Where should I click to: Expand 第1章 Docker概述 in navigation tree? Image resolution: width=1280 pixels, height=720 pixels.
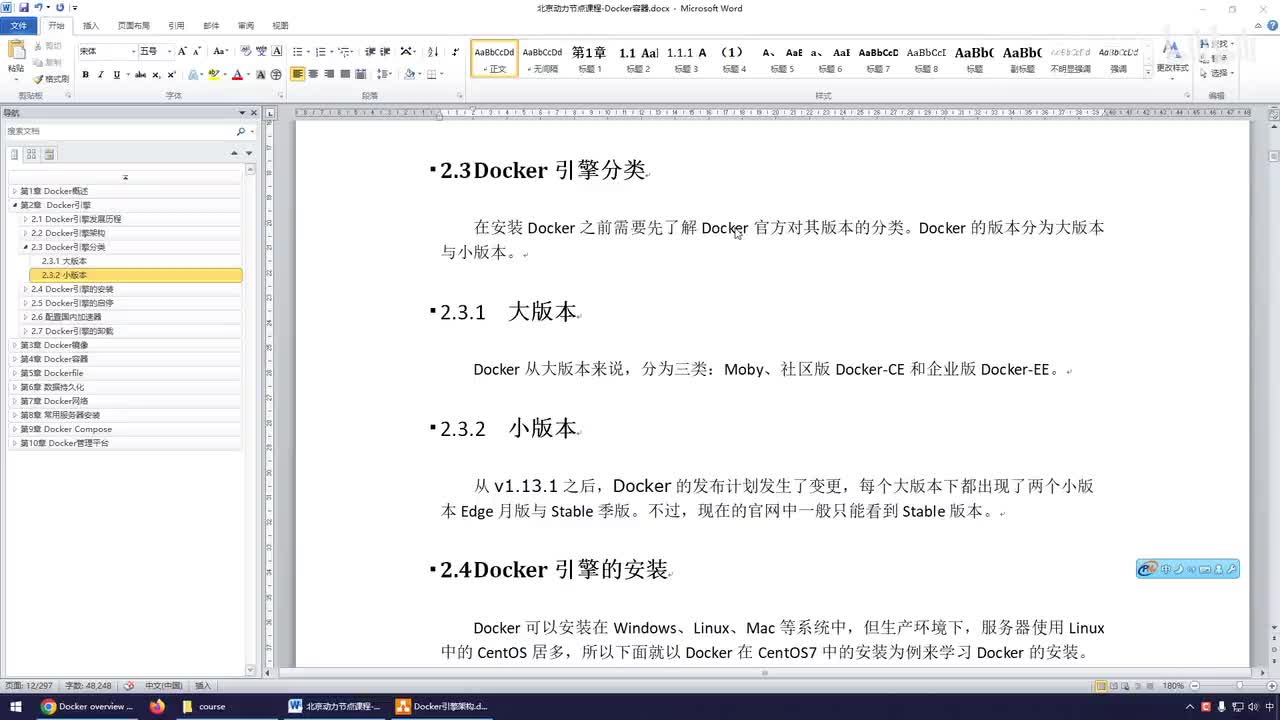[15, 191]
